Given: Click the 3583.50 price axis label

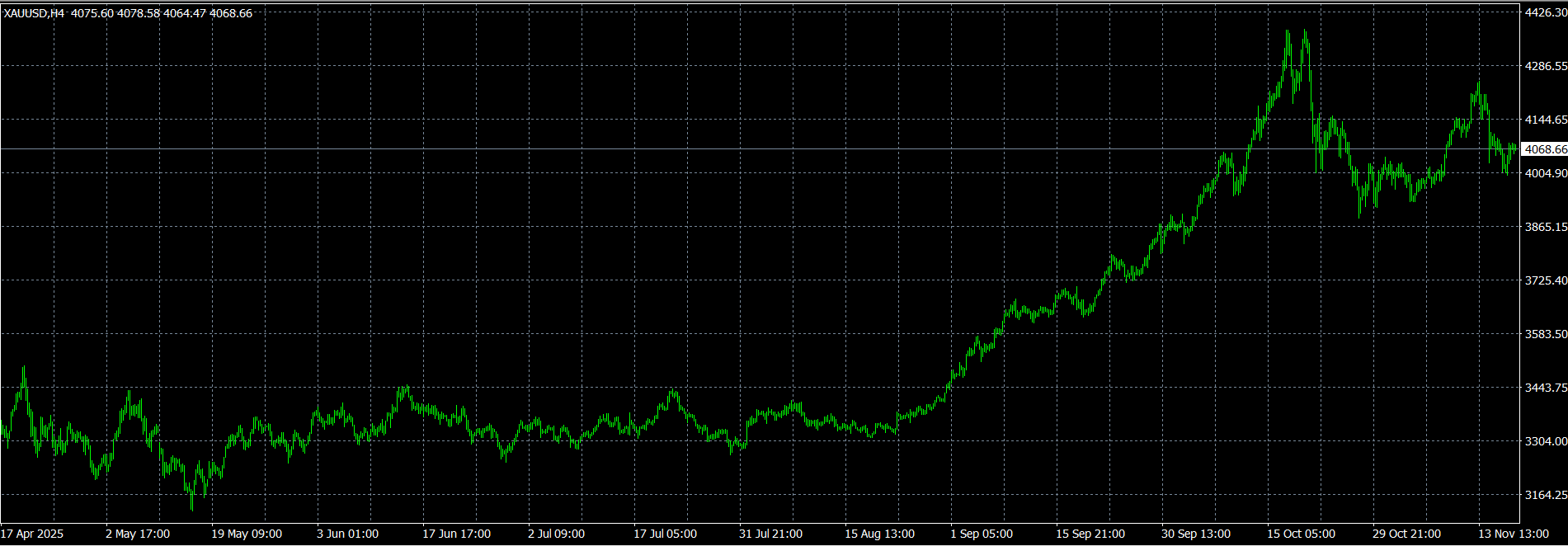Looking at the screenshot, I should [x=1545, y=334].
